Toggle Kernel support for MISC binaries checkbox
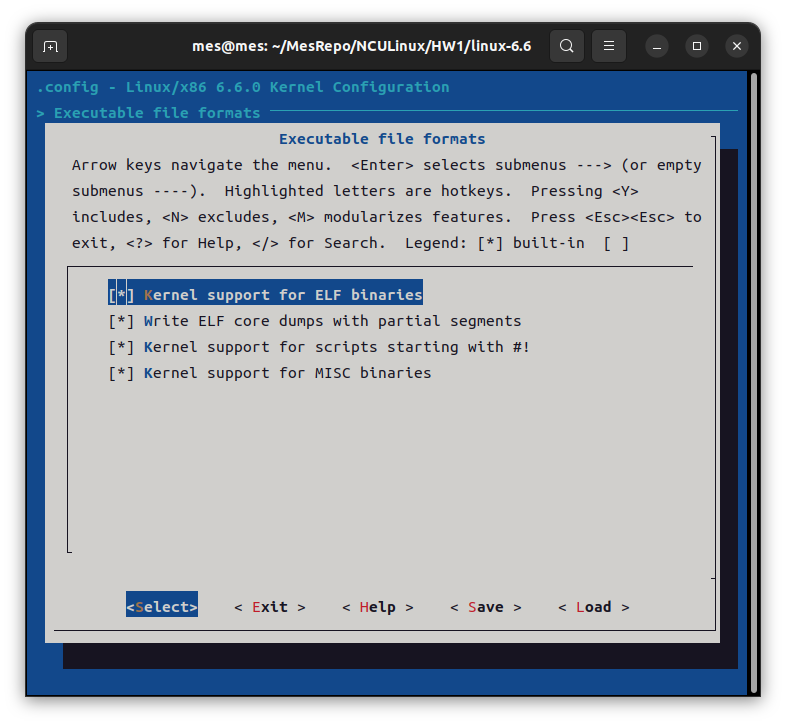 [x=121, y=373]
